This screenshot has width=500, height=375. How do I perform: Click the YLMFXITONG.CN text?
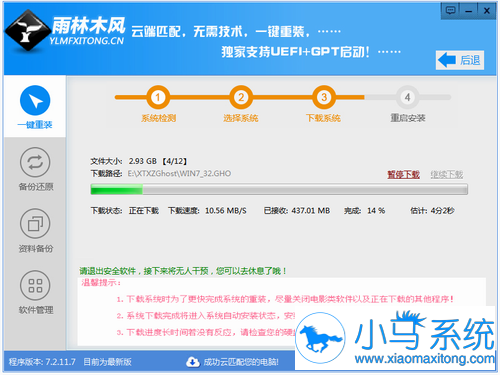(86, 41)
